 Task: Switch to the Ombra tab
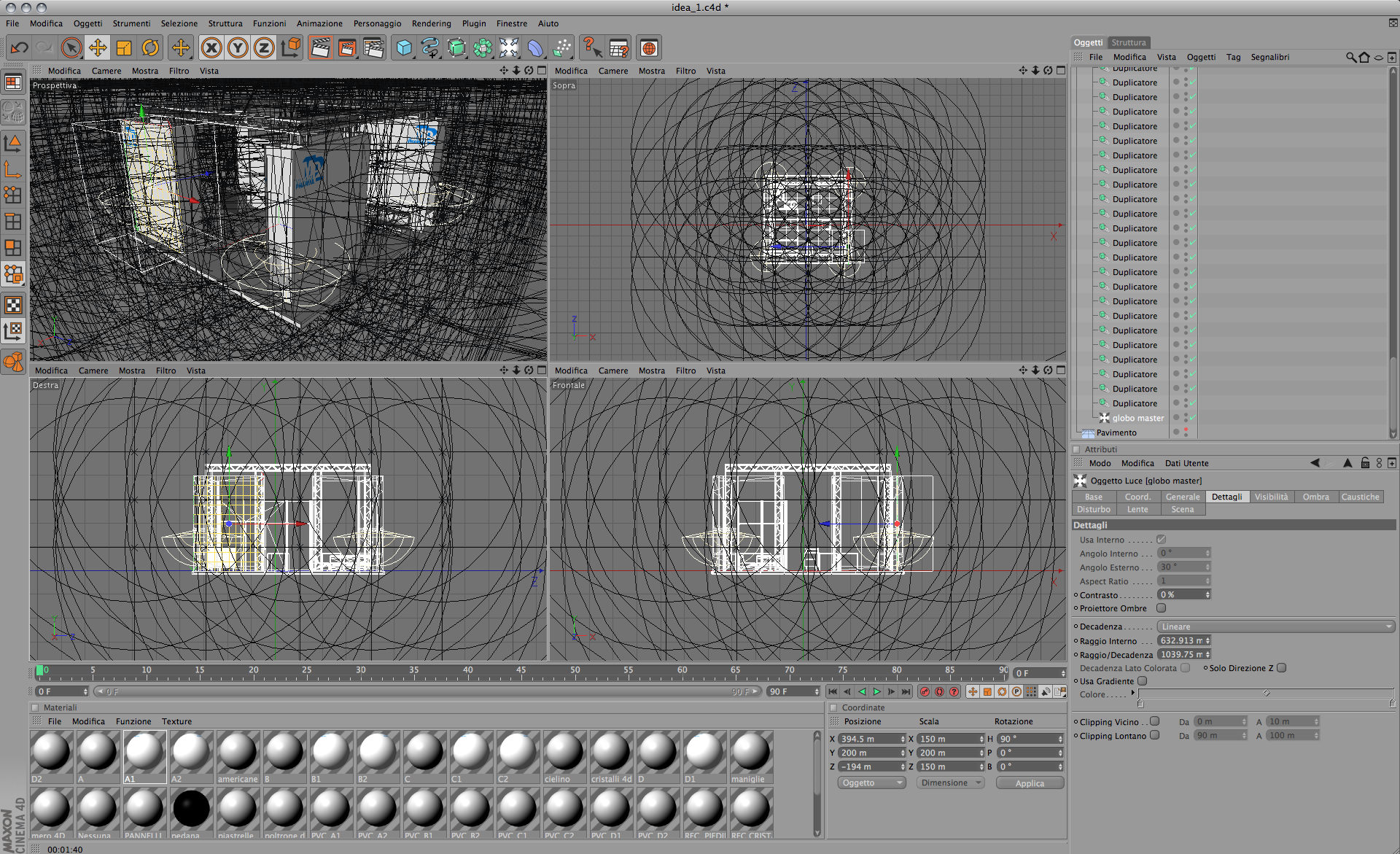pos(1315,497)
